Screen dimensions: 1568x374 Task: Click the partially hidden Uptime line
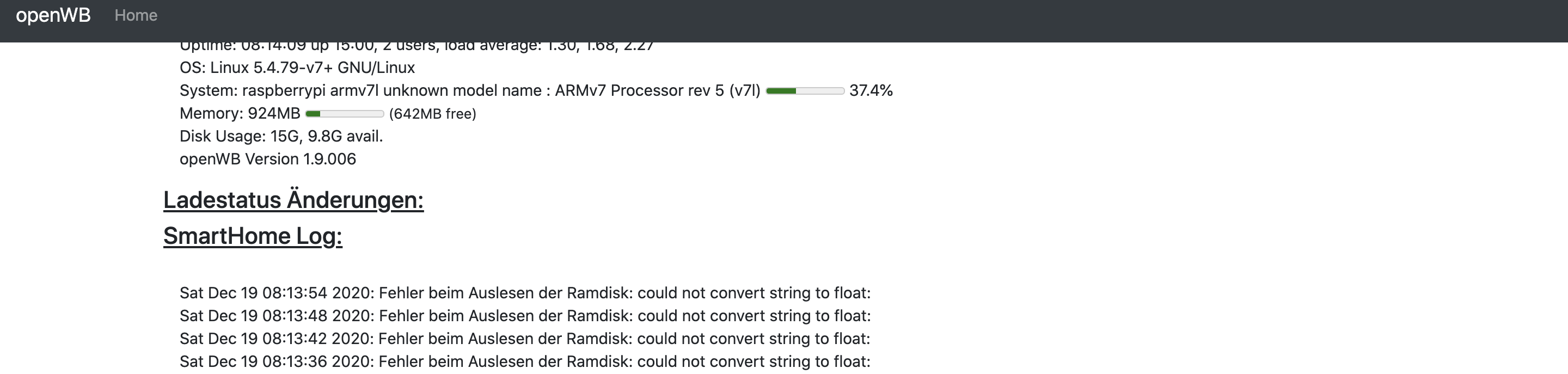pyautogui.click(x=416, y=46)
